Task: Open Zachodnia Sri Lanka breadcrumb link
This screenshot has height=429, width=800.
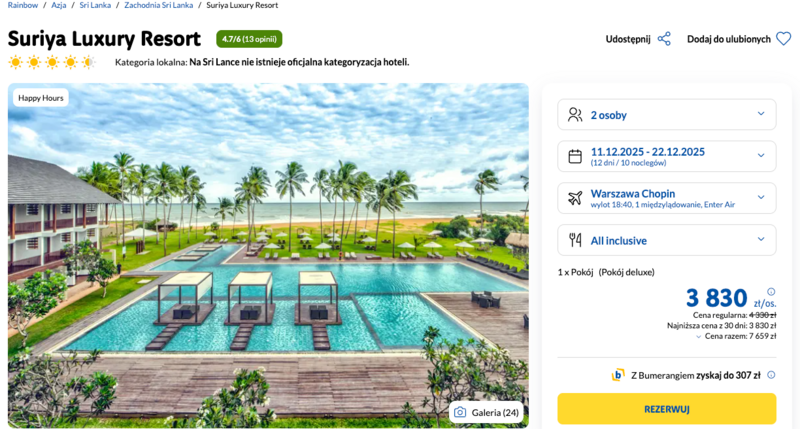Action: coord(159,6)
